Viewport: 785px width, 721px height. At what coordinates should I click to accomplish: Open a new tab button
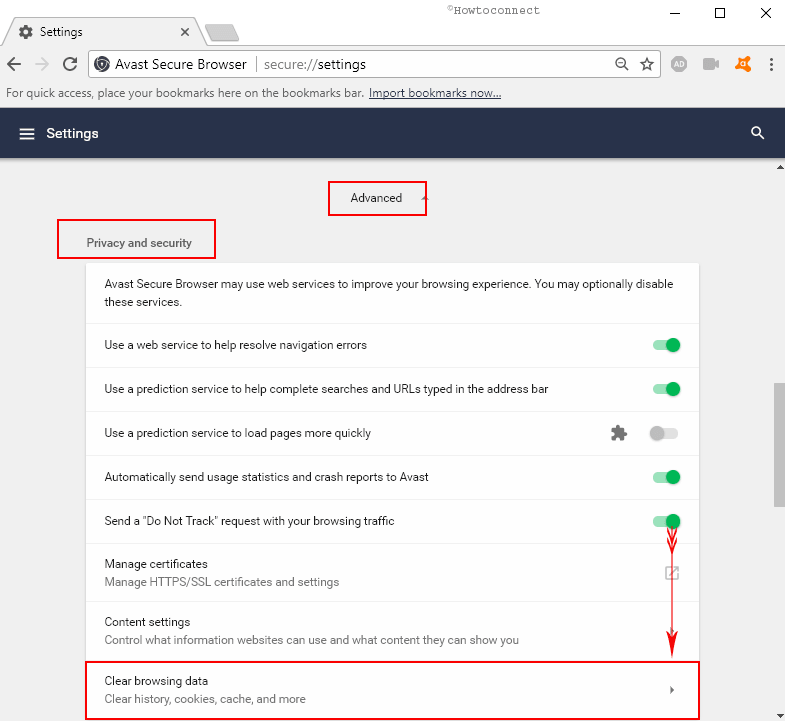[222, 33]
